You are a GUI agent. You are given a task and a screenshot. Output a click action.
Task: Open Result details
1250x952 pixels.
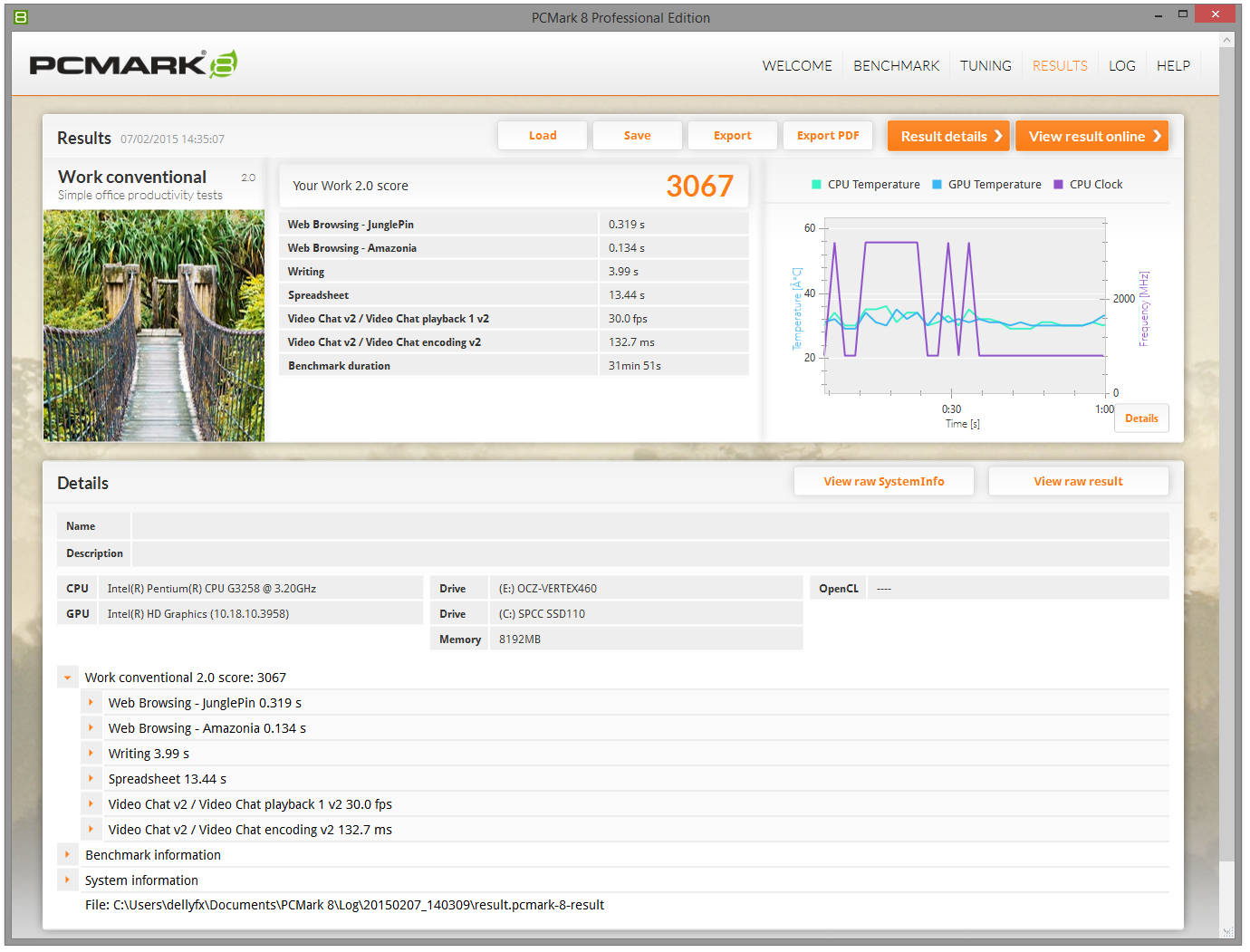tap(948, 136)
